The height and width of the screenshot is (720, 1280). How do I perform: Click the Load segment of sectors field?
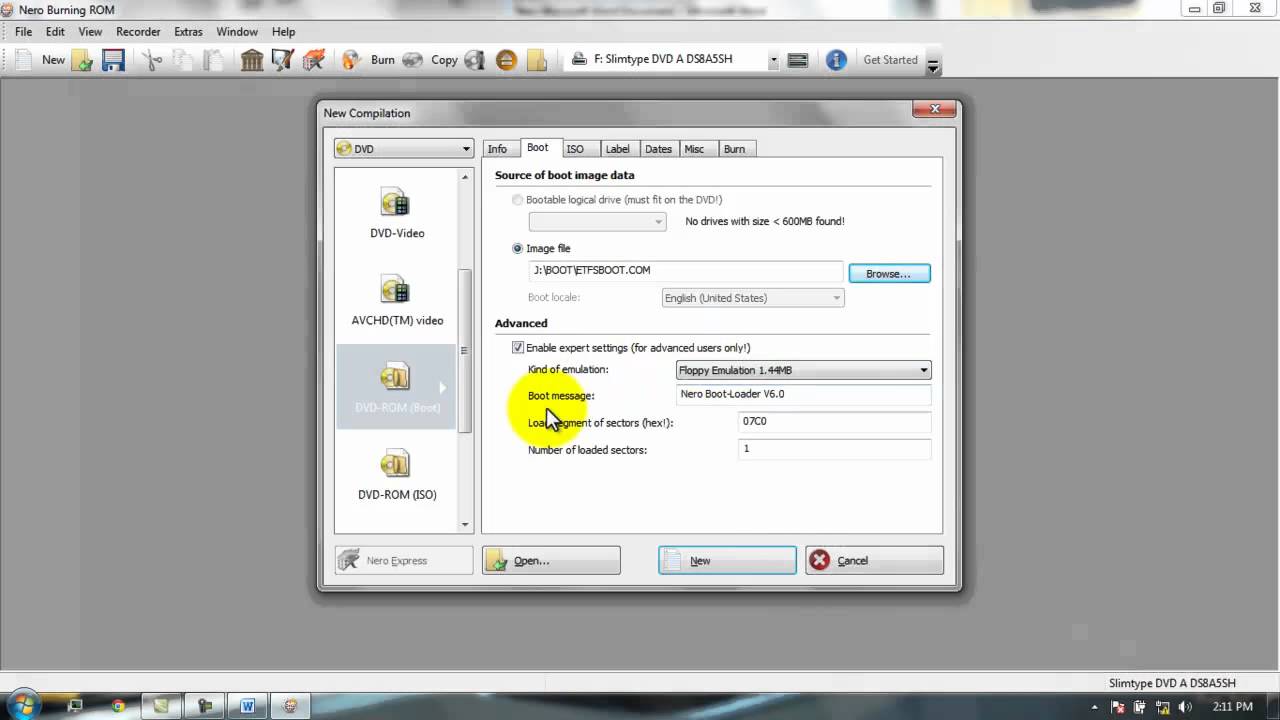(x=834, y=422)
